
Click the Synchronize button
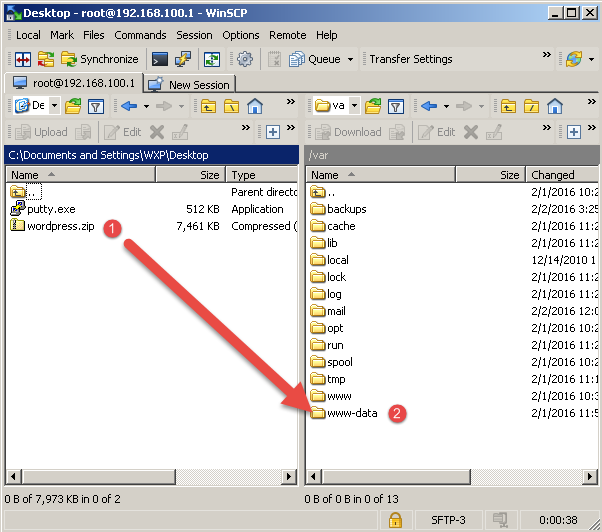pyautogui.click(x=99, y=59)
